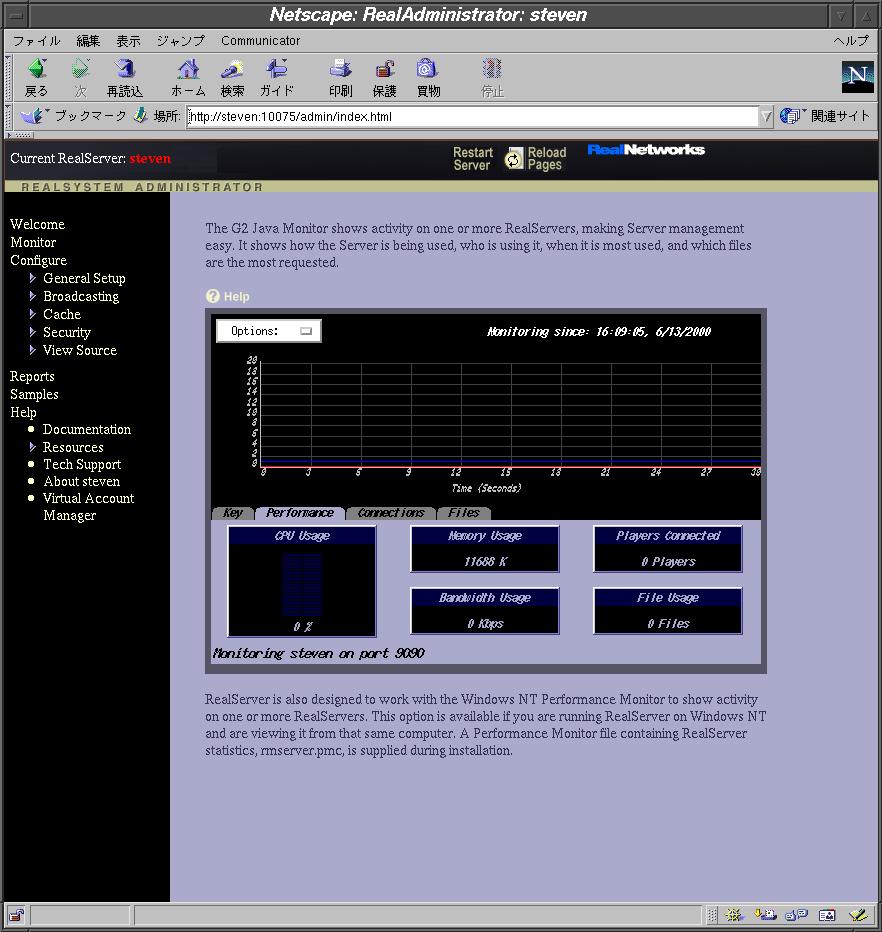Open the Tech Support link
The width and height of the screenshot is (882, 932).
click(x=82, y=464)
